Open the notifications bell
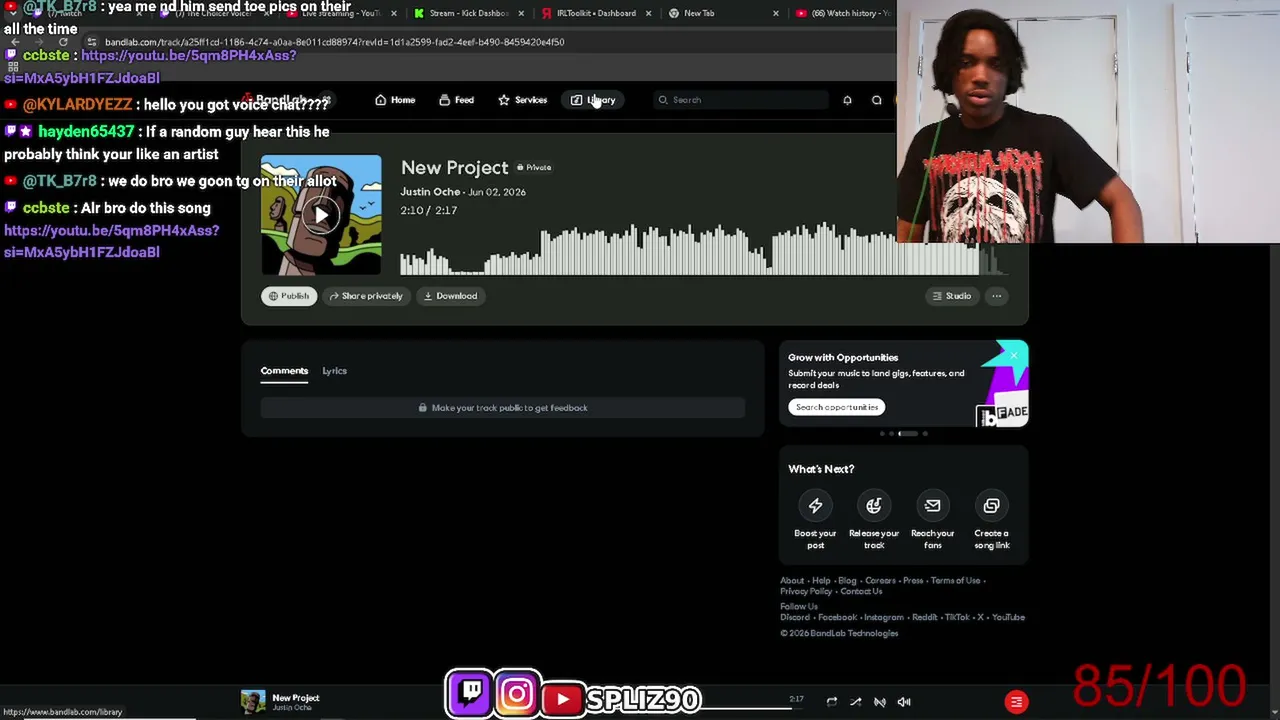Screen dimensions: 1280x720 [847, 100]
